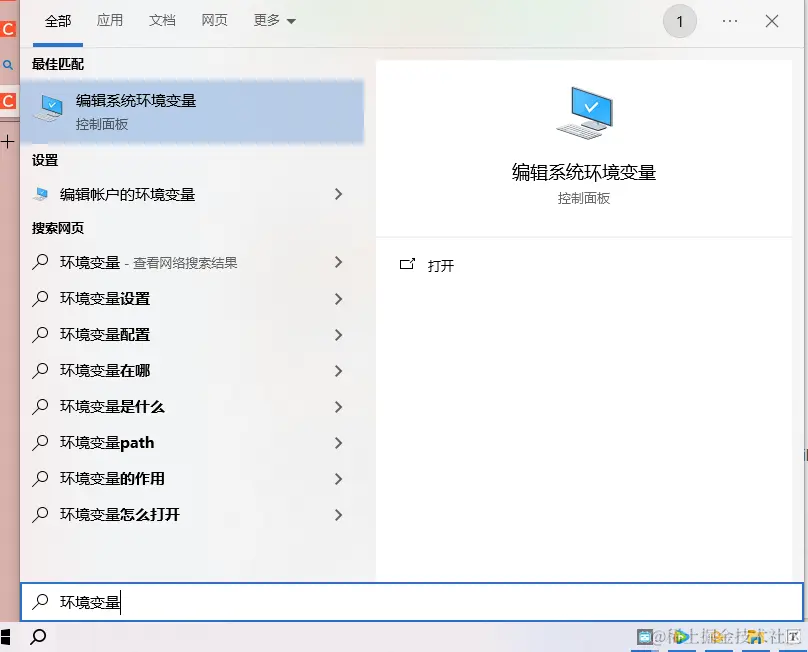The height and width of the screenshot is (652, 808).
Task: Click the blue search icon in background sidebar
Action: click(8, 65)
